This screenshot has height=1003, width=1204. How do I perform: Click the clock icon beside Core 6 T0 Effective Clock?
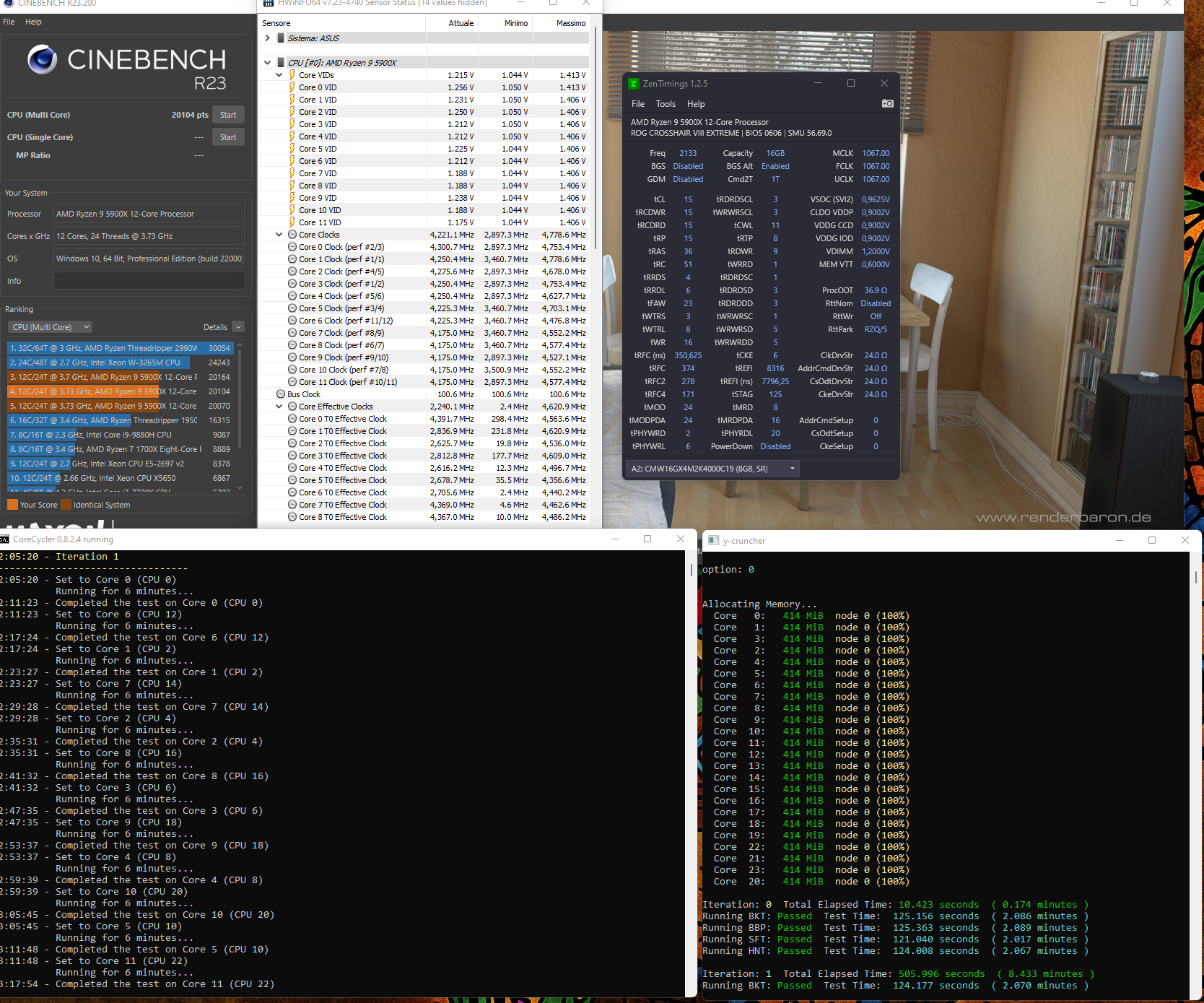pyautogui.click(x=292, y=492)
